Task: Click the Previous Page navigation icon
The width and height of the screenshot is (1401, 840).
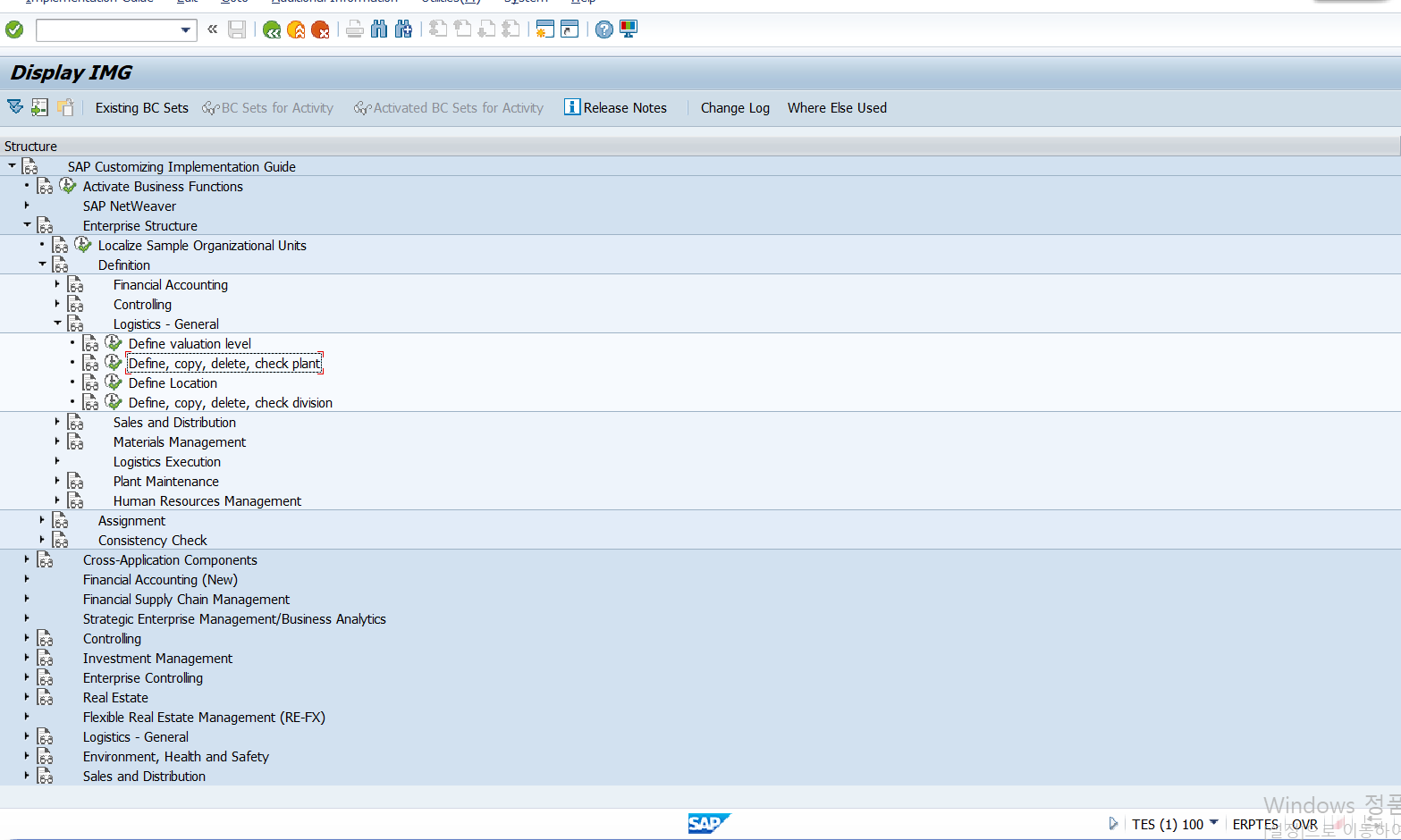Action: coord(462,29)
